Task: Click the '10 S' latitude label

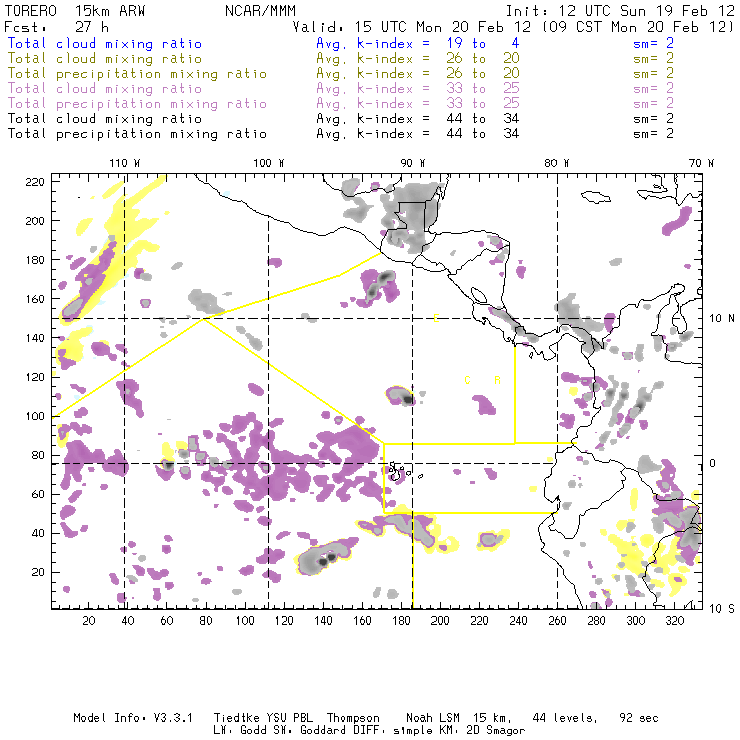Action: click(722, 609)
